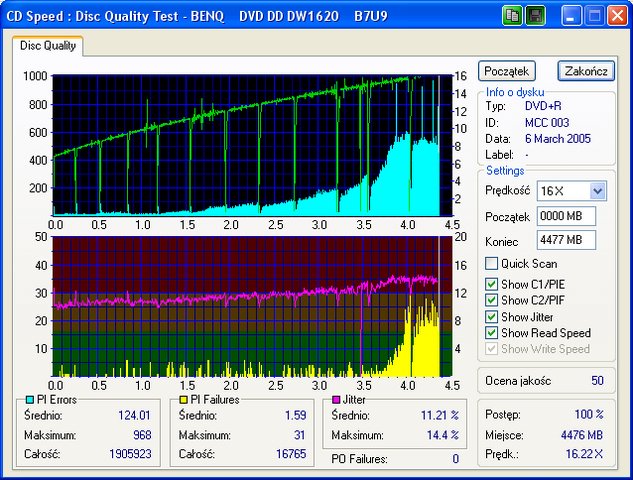The height and width of the screenshot is (480, 633).
Task: Open the Prędkość 16X speed dropdown
Action: coord(597,191)
